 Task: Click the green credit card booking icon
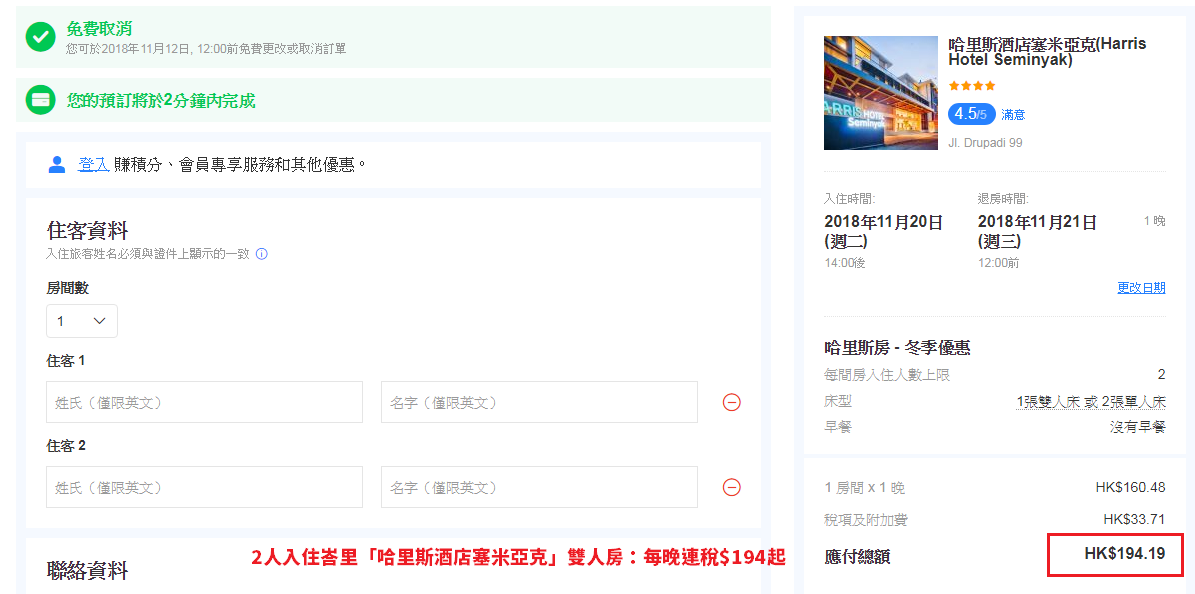40,100
